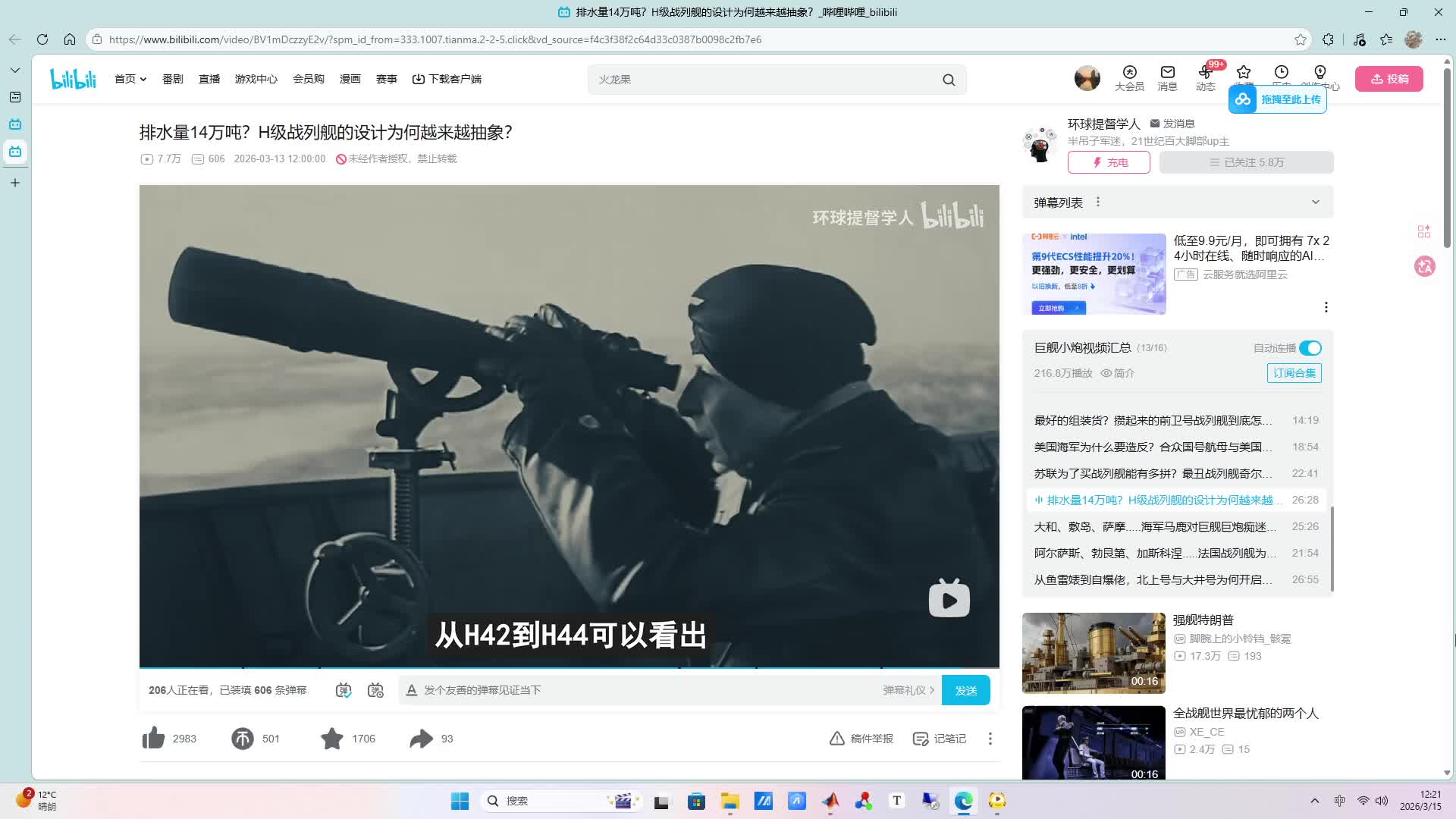Open the 首页 dropdown in the navigation bar
Viewport: 1456px width, 819px height.
pos(130,79)
